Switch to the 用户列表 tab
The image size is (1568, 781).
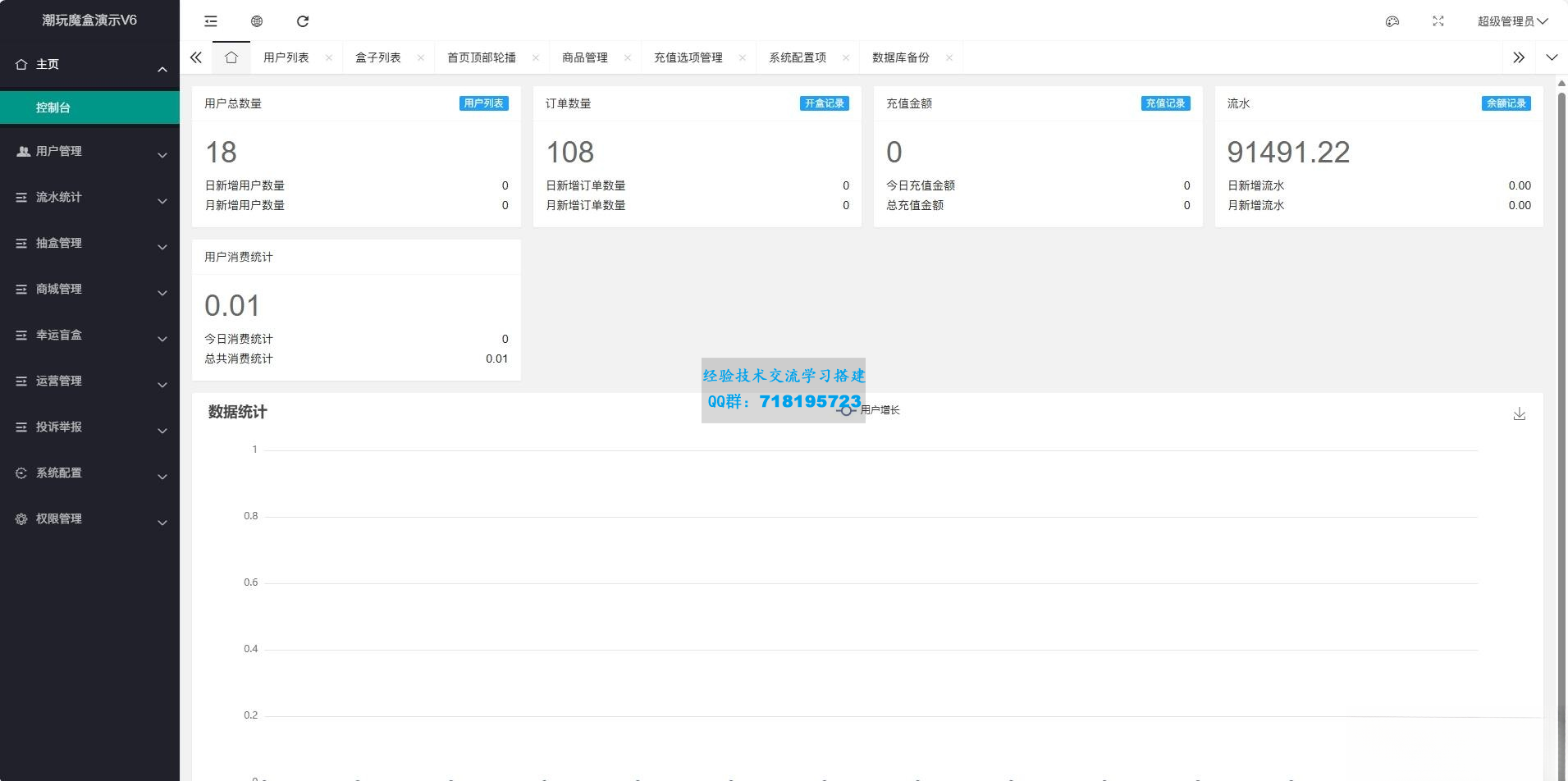tap(286, 57)
